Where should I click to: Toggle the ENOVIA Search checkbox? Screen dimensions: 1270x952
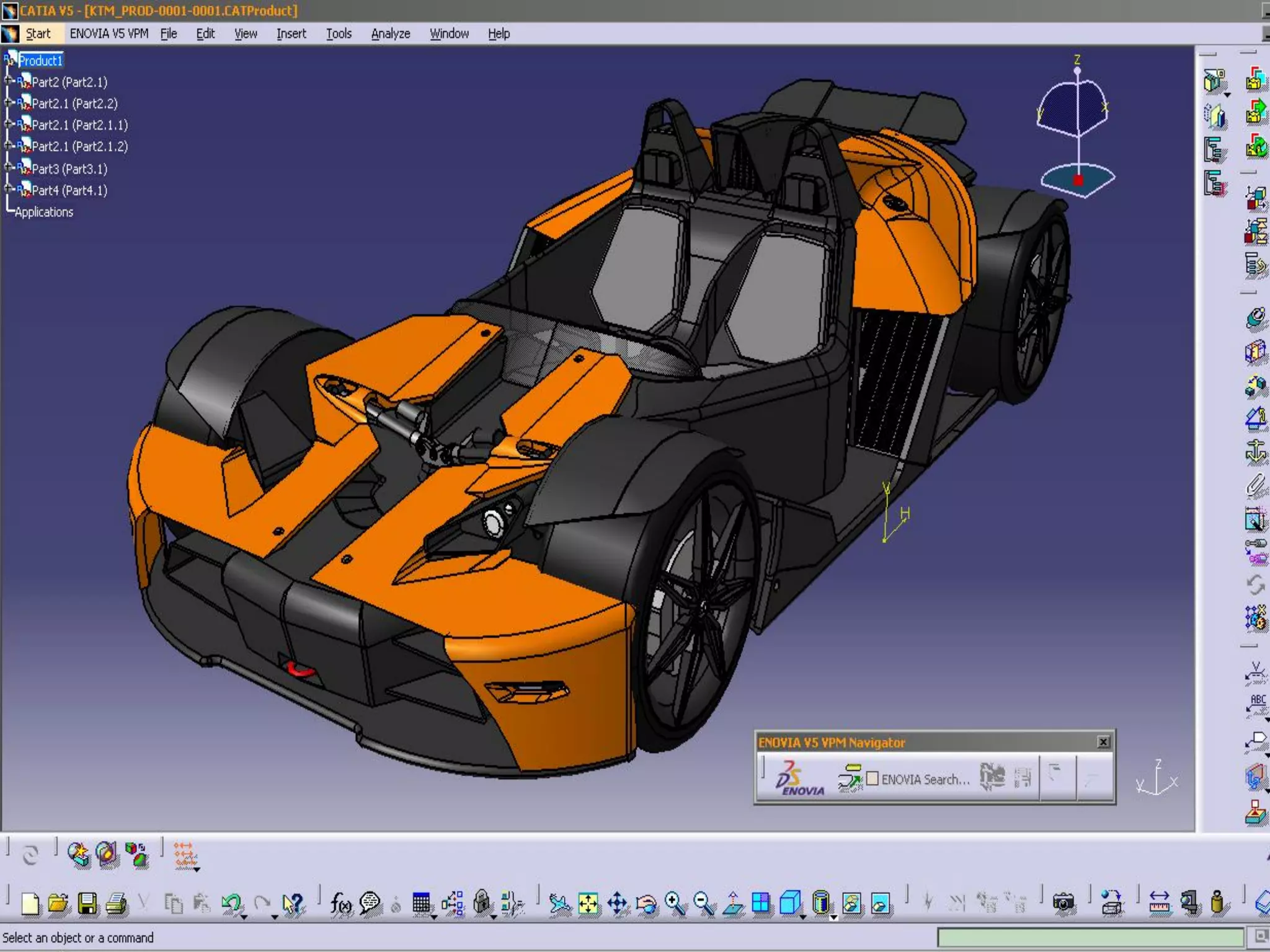tap(873, 778)
